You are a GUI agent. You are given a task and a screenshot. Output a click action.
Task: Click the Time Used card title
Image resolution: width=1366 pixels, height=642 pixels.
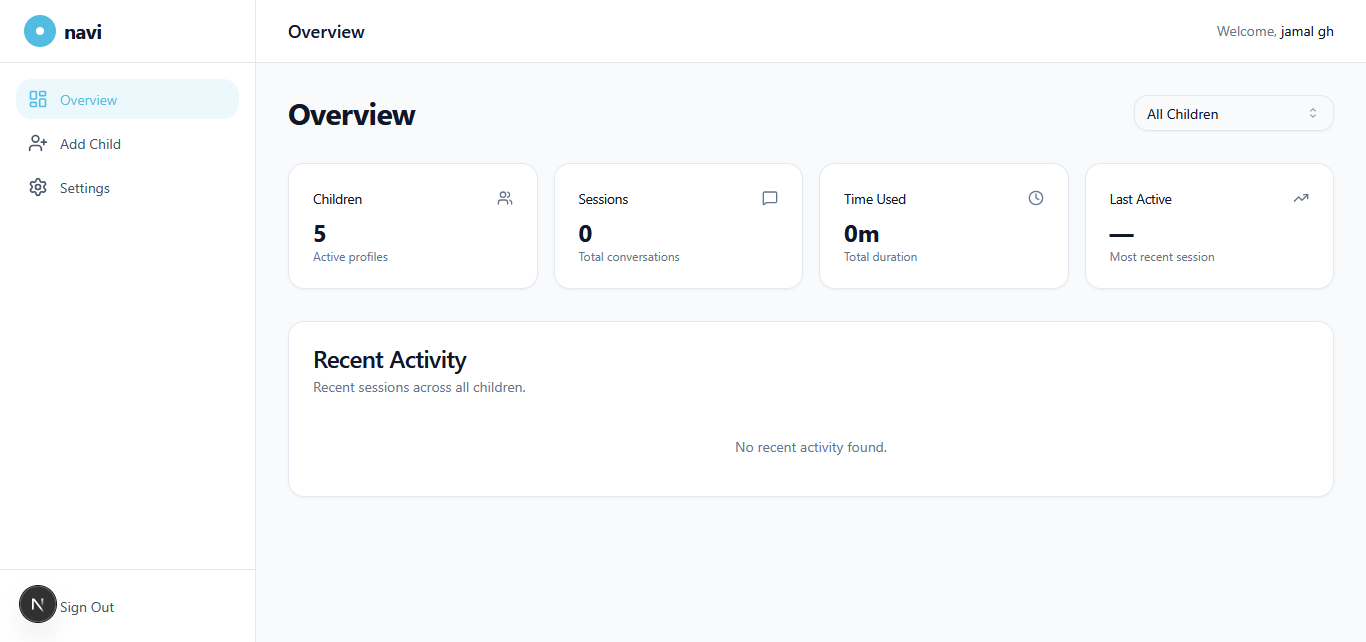(x=875, y=199)
